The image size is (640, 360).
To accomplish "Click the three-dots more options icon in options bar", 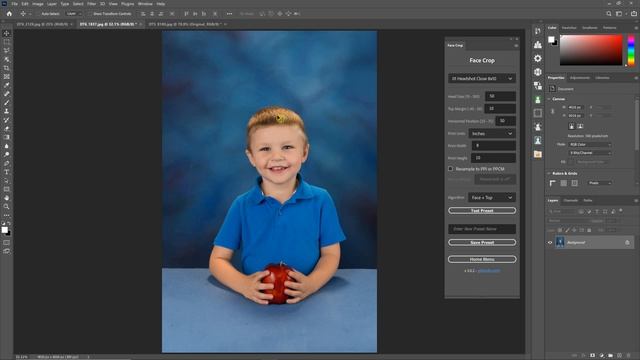I will tap(229, 13).
